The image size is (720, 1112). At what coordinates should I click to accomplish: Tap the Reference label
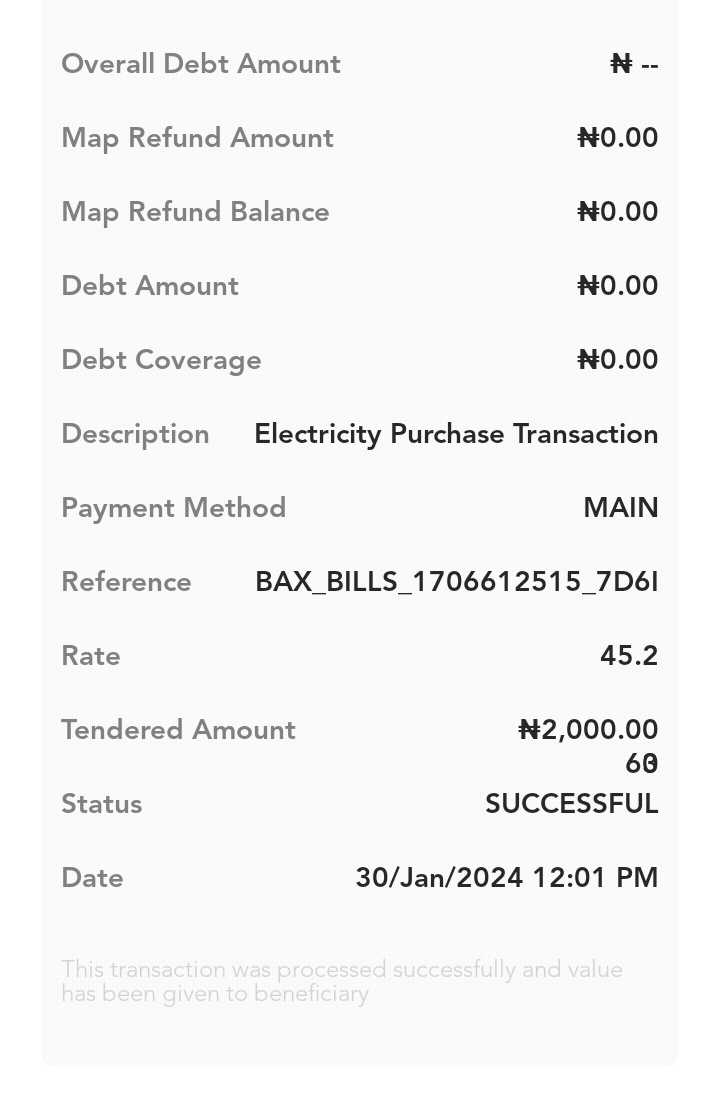(126, 582)
